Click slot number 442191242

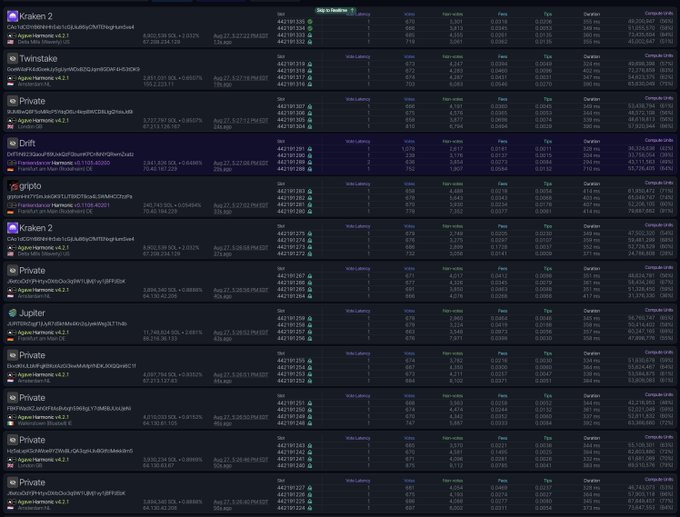(x=291, y=452)
